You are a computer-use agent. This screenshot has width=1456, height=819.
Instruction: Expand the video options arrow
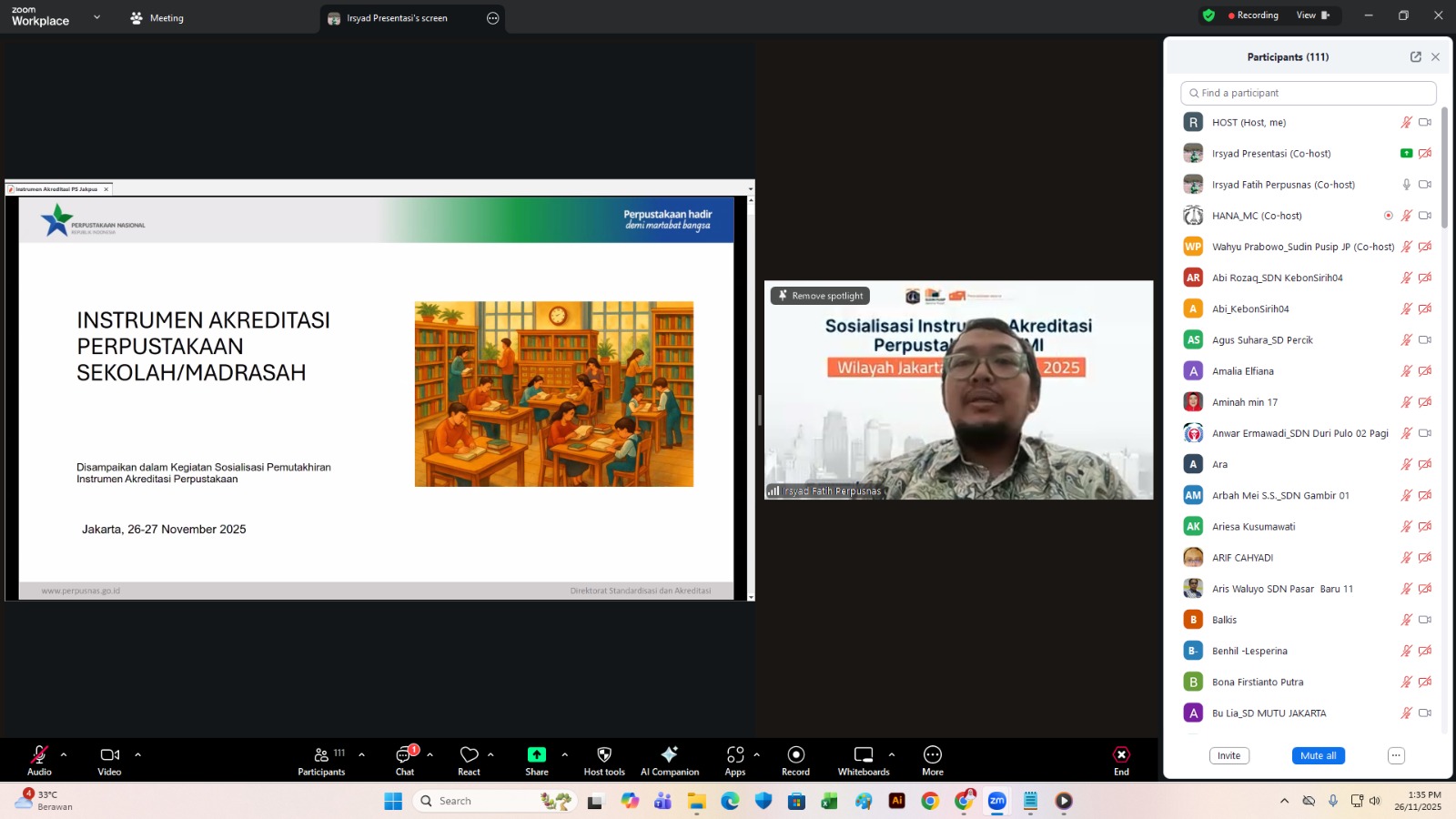138,754
